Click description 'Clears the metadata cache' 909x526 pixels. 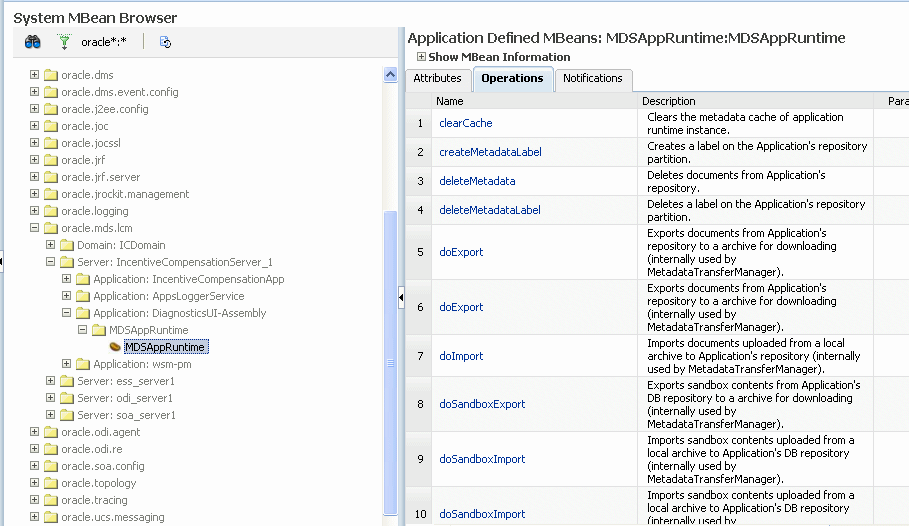click(745, 124)
